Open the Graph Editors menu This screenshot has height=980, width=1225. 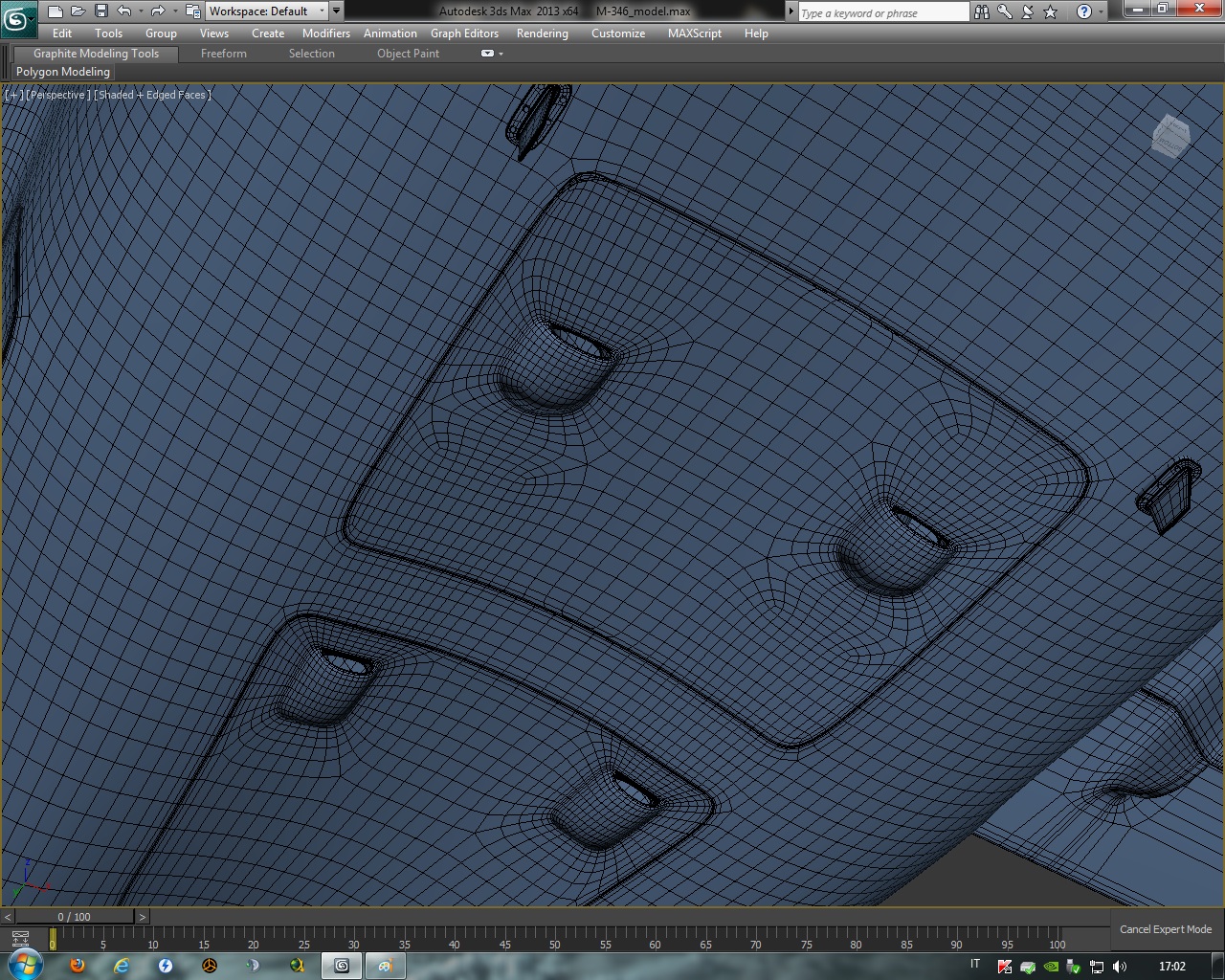(464, 33)
